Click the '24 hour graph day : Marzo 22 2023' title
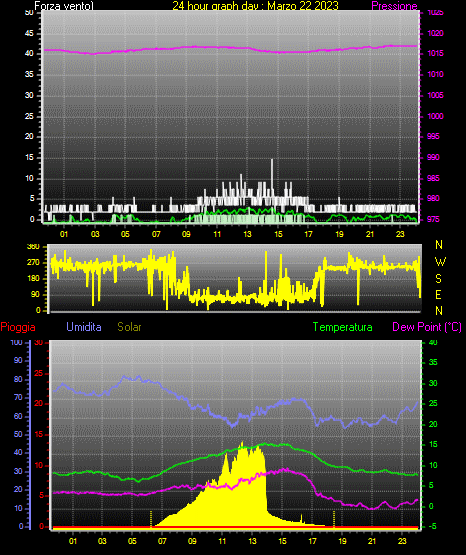The width and height of the screenshot is (466, 555). tap(255, 6)
